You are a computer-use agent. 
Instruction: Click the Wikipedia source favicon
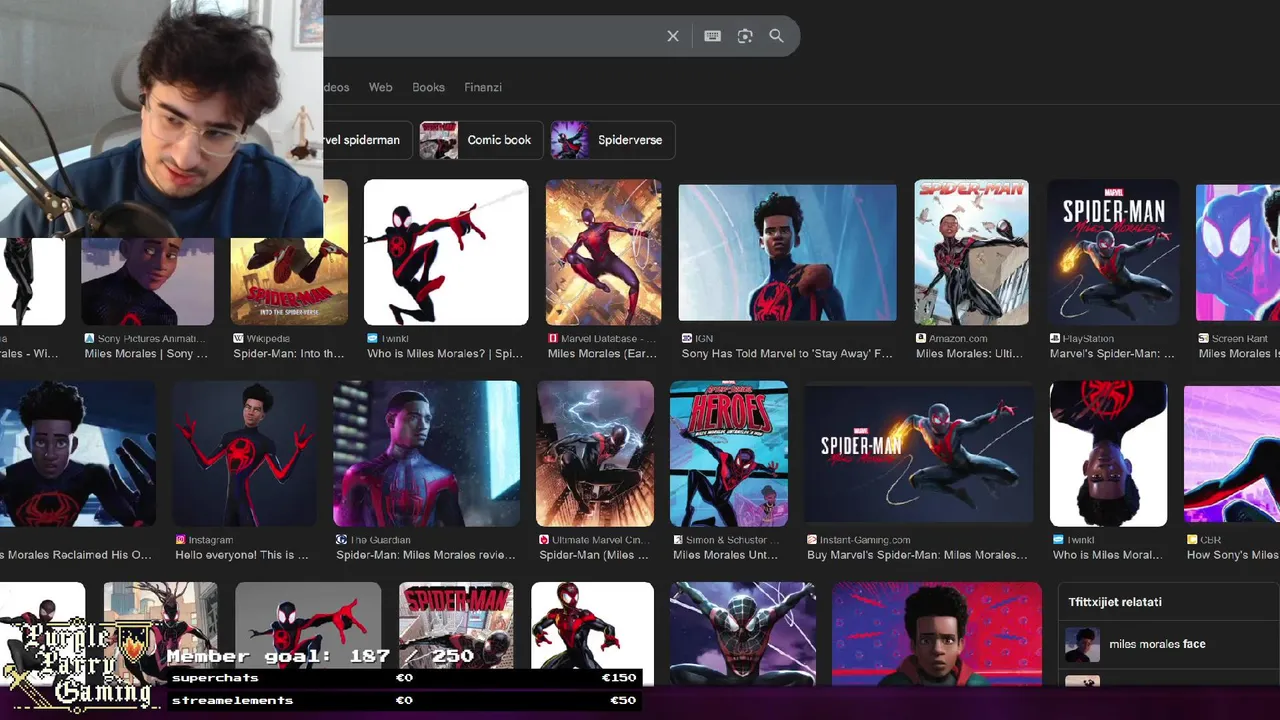pos(238,339)
